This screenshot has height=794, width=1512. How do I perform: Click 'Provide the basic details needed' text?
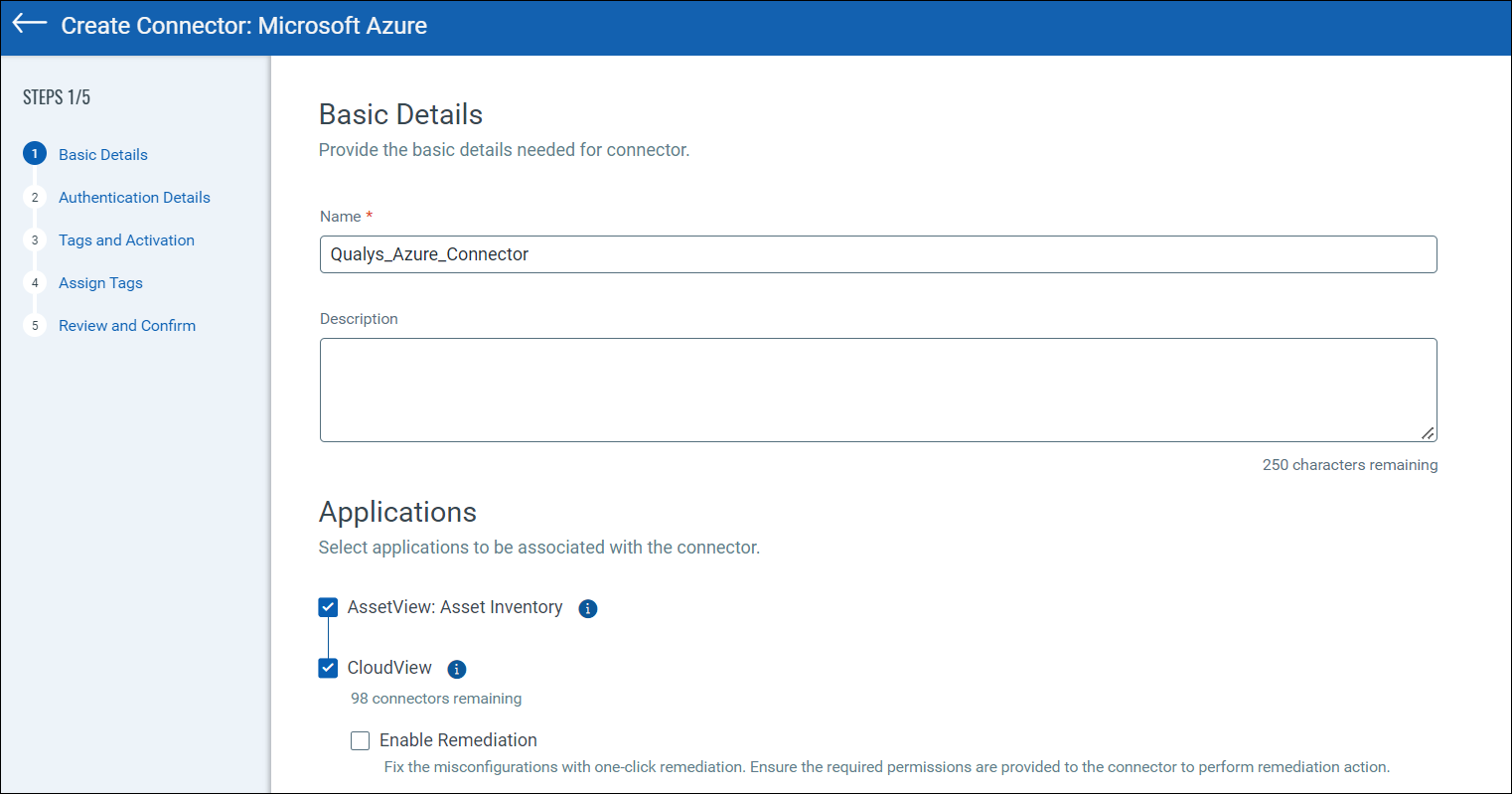click(504, 150)
